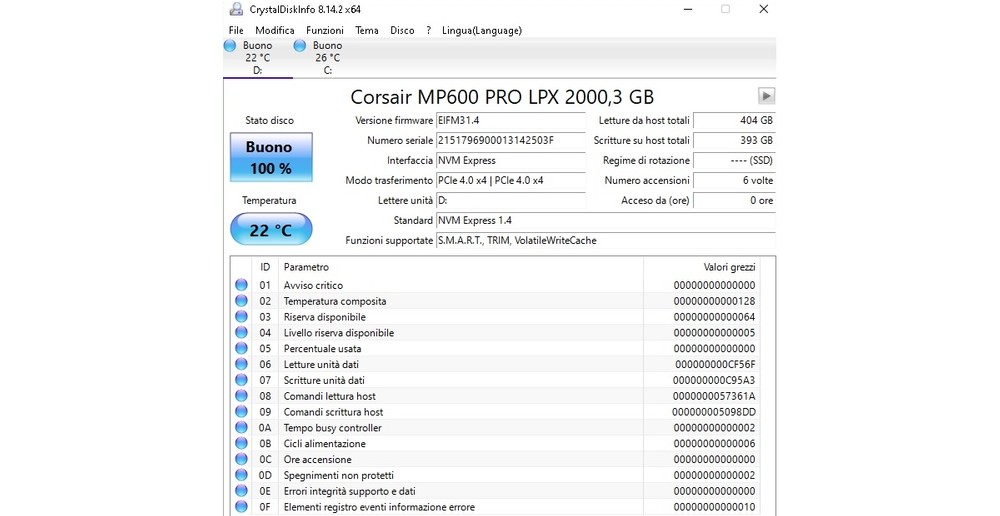Click raw value 00000000000064
Image resolution: width=1000 pixels, height=516 pixels.
[x=714, y=317]
